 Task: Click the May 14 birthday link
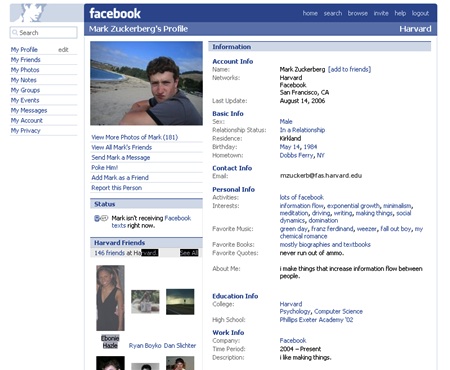click(290, 147)
